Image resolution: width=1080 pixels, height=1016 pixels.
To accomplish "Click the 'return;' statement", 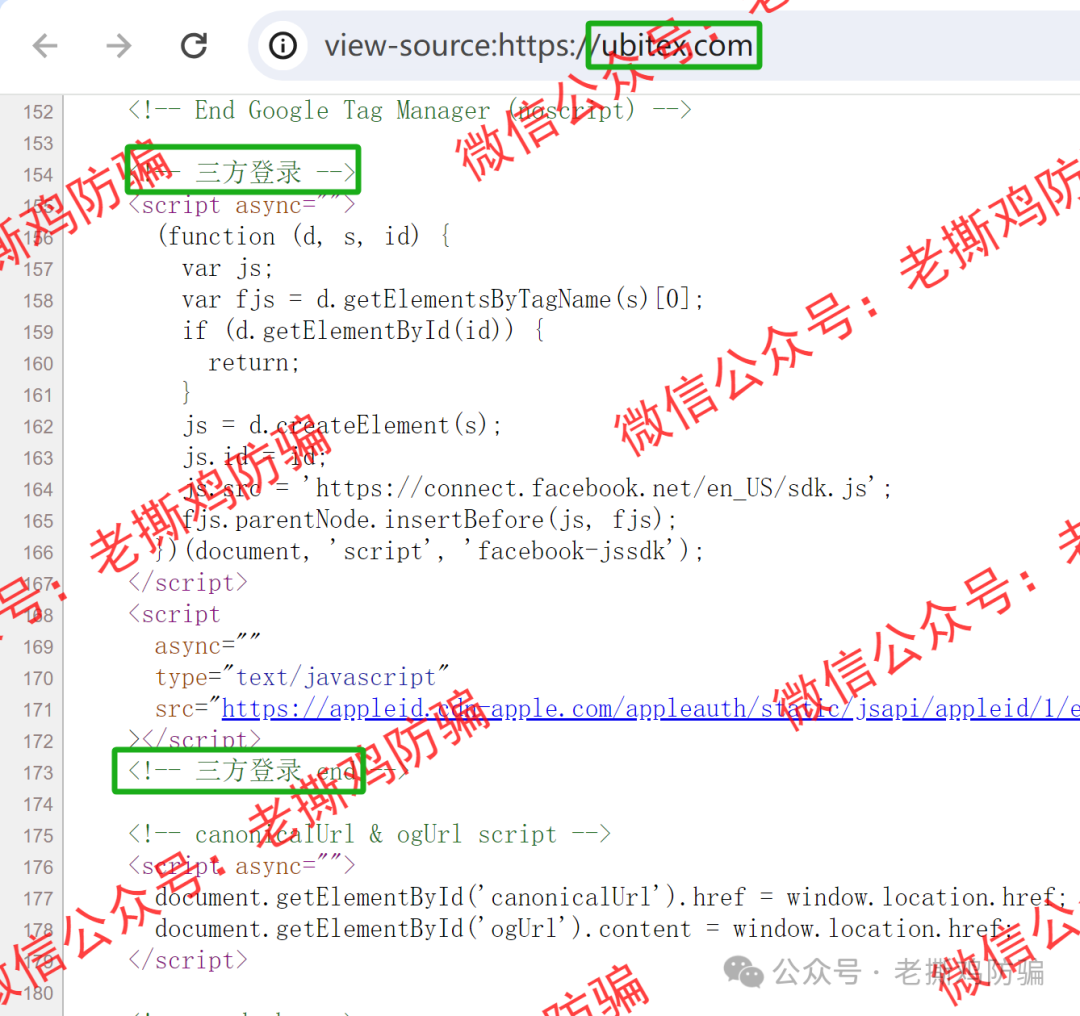I will [254, 363].
